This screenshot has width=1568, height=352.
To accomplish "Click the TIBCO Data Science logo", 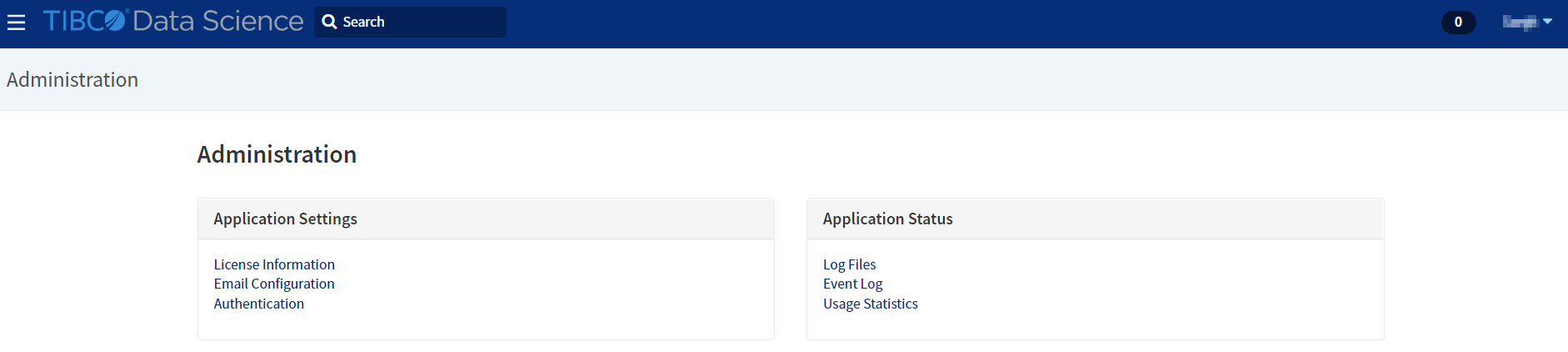I will click(x=173, y=21).
